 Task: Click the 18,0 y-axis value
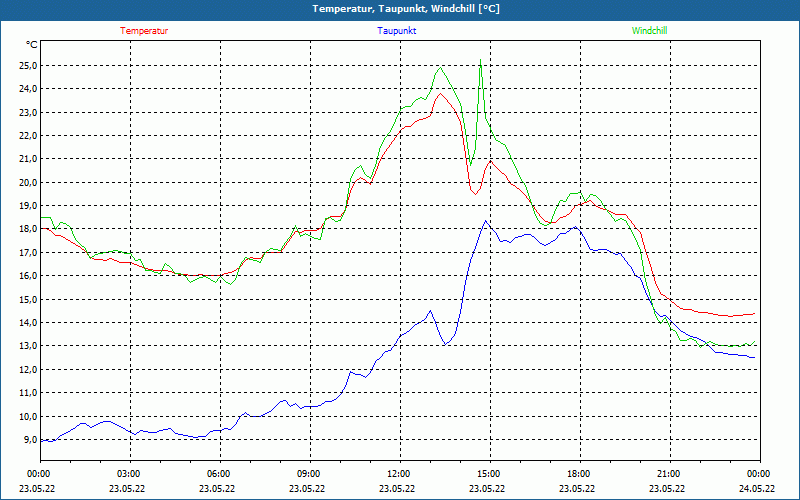[x=28, y=229]
